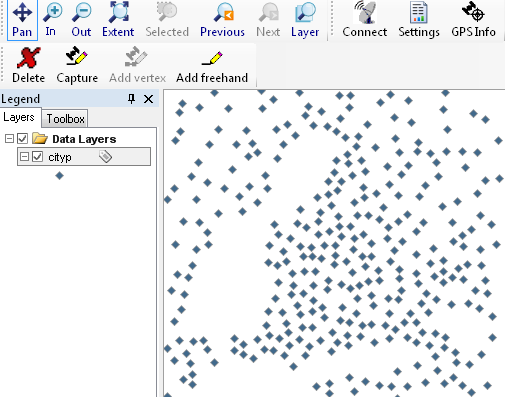Connect to the GPS device

point(365,20)
